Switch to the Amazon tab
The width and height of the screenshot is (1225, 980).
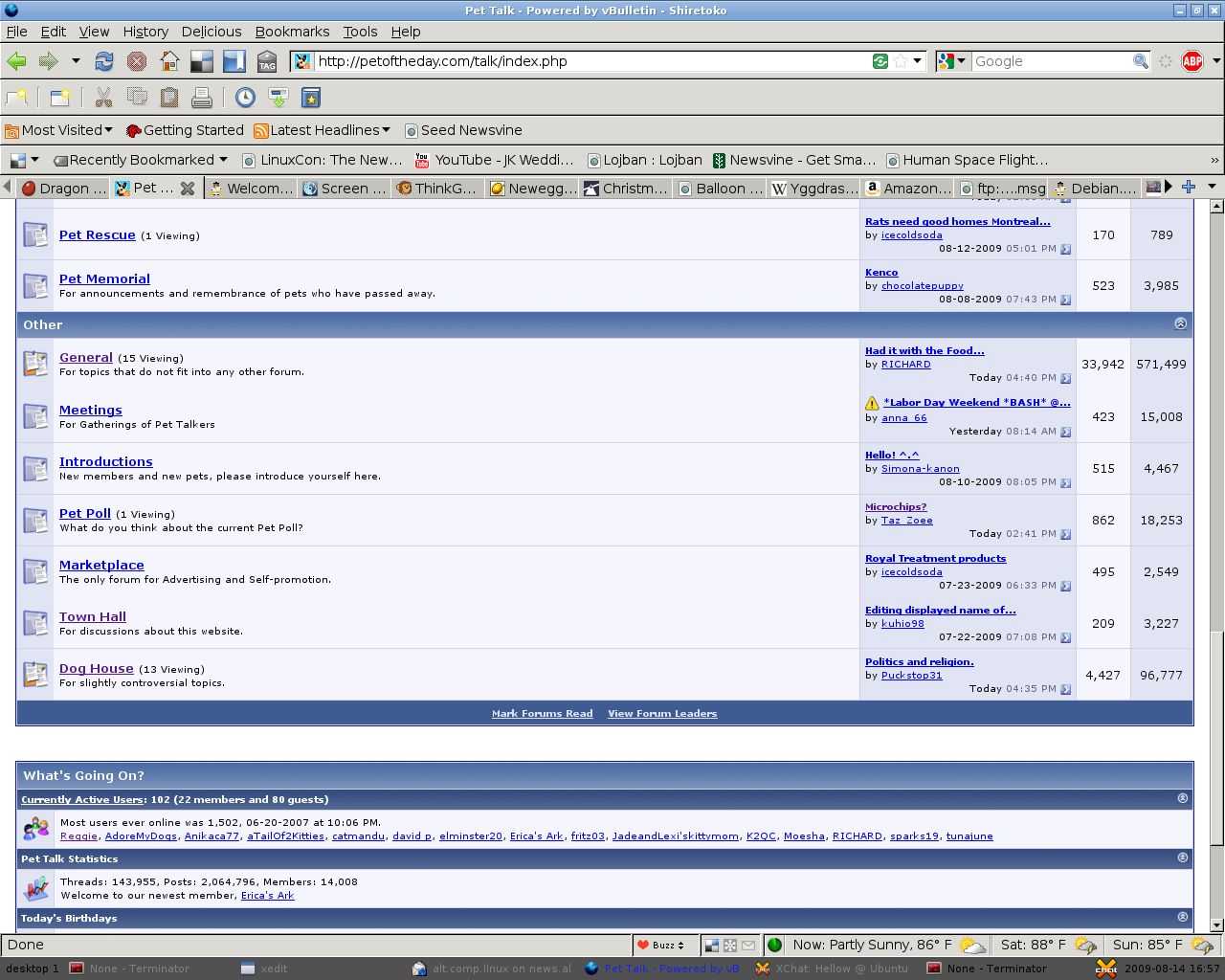click(x=908, y=188)
